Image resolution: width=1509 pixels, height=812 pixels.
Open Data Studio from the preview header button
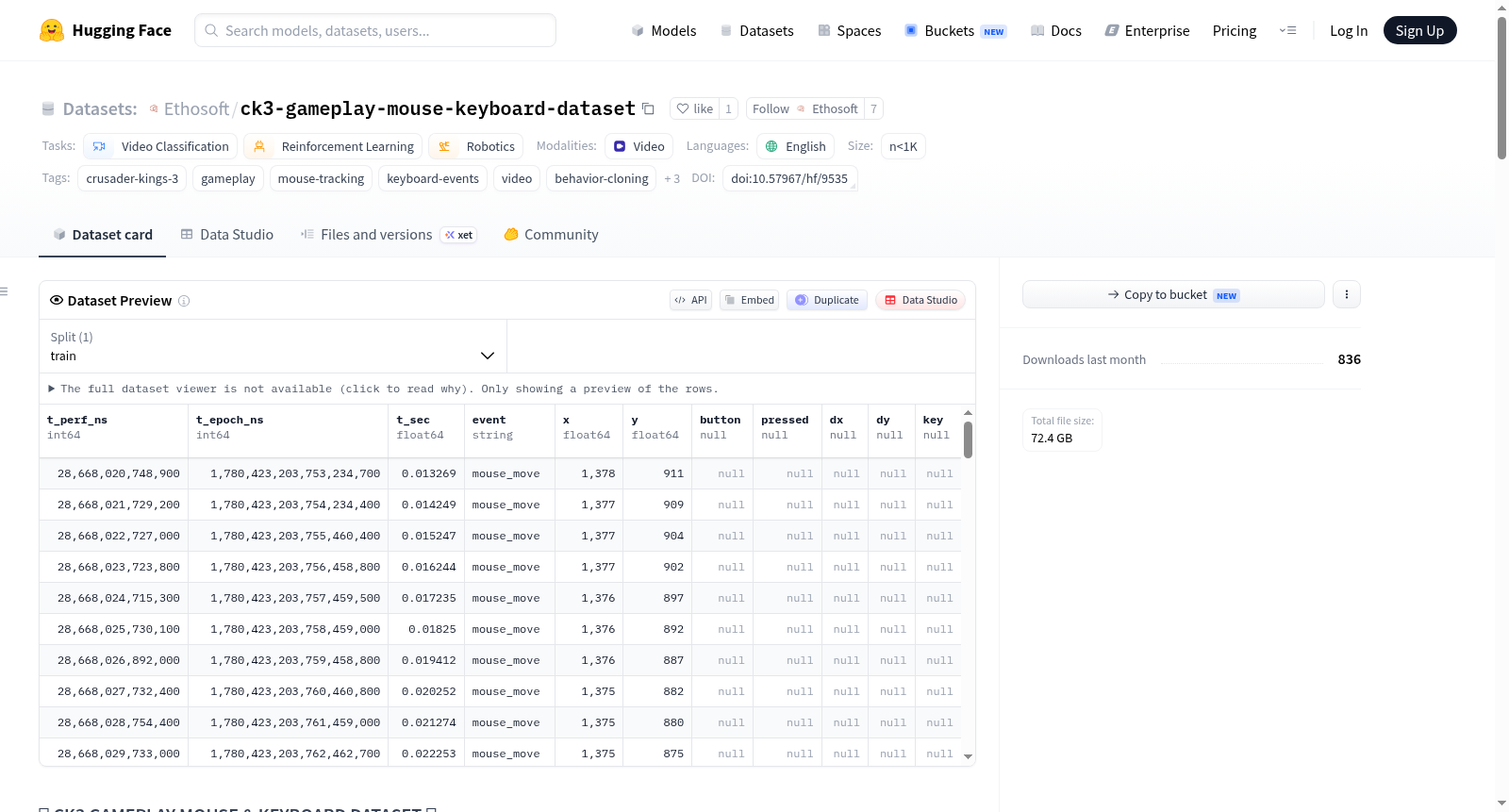point(920,300)
